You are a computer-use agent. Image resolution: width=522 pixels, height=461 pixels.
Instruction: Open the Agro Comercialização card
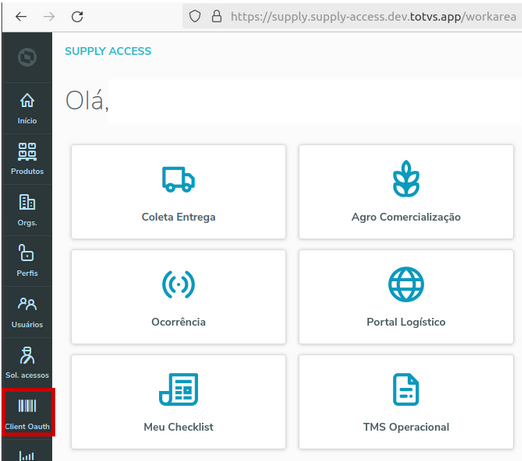(x=406, y=192)
